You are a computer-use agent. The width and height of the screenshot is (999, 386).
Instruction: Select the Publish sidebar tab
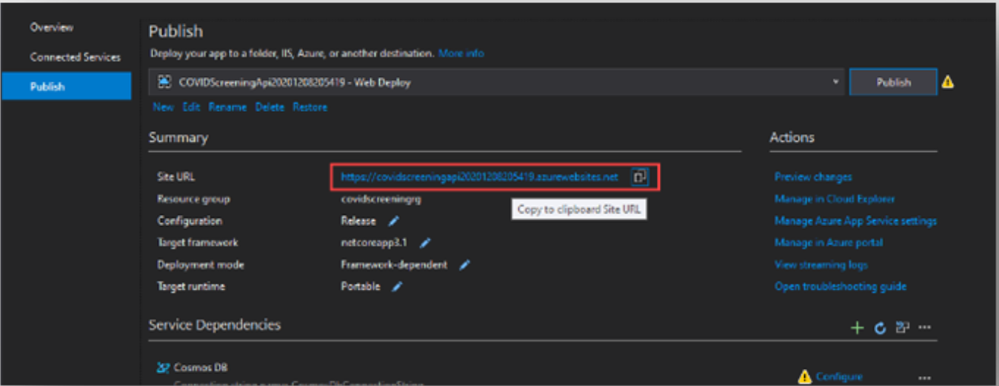[x=66, y=86]
